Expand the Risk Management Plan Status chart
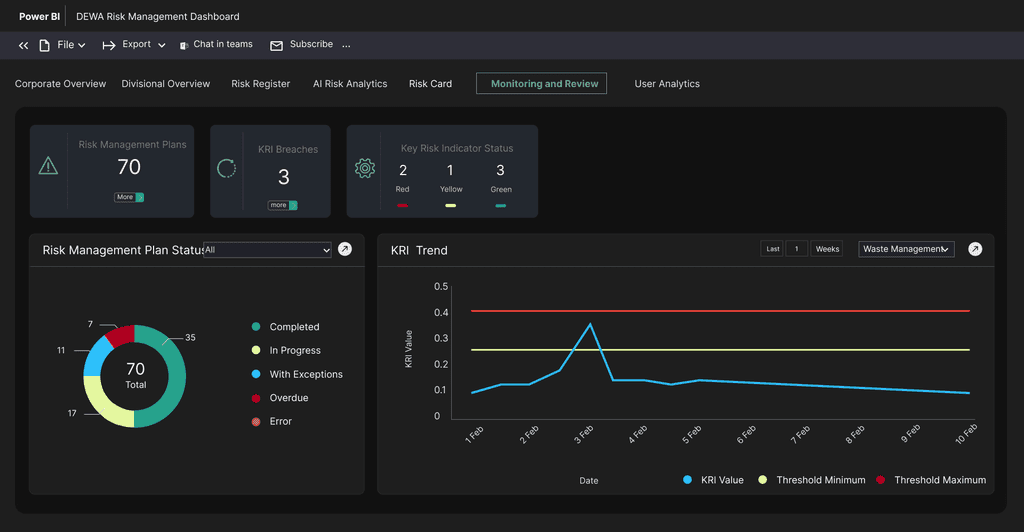Image resolution: width=1024 pixels, height=532 pixels. pos(345,249)
